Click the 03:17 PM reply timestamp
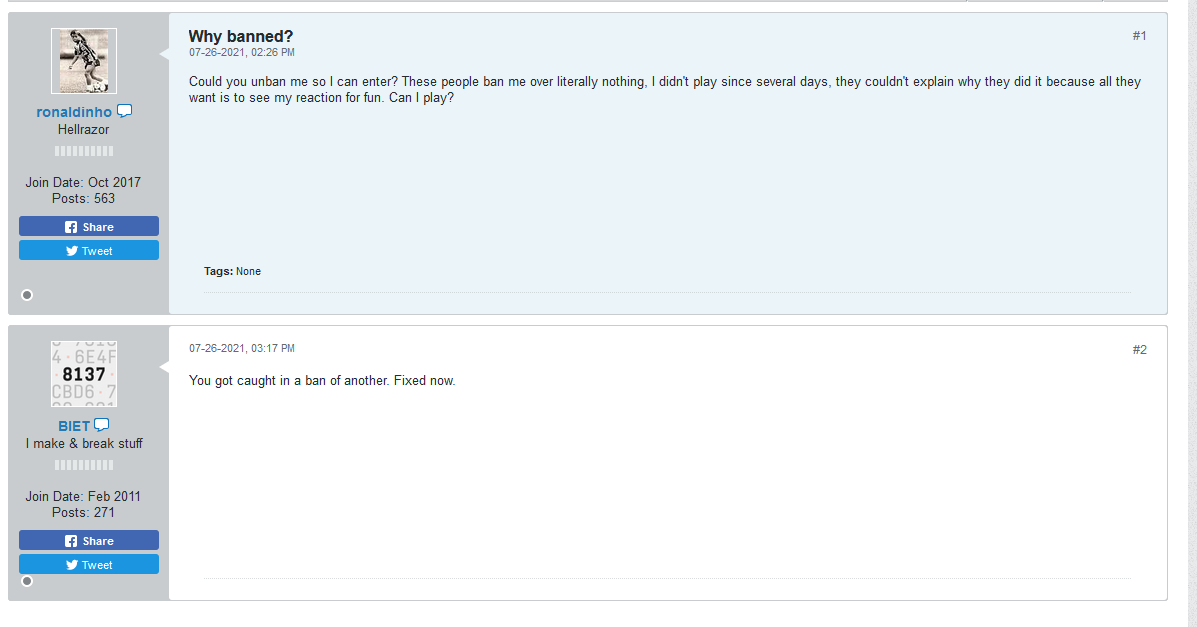 click(242, 348)
